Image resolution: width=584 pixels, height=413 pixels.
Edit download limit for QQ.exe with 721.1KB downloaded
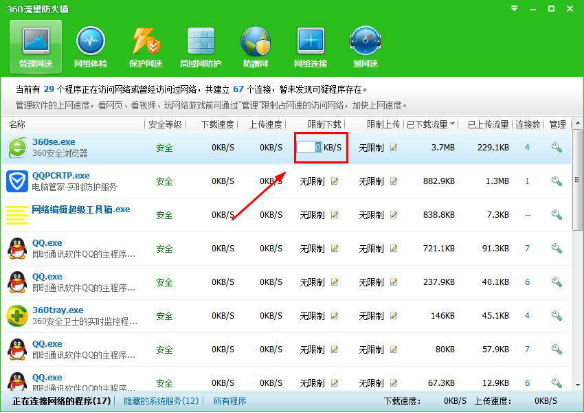(x=335, y=248)
